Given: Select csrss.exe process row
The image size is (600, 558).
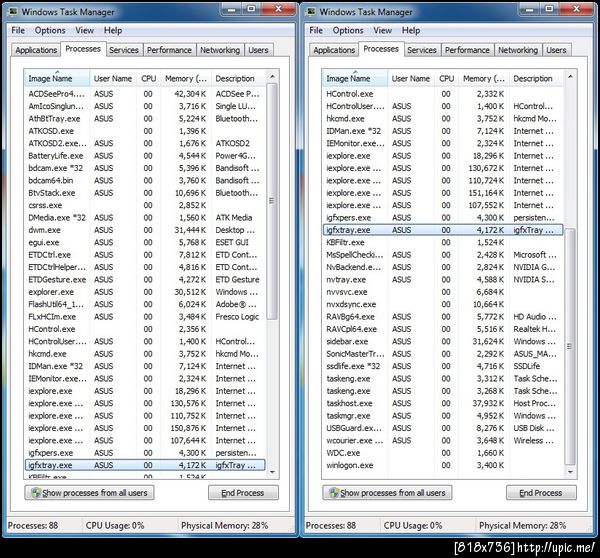Looking at the screenshot, I should click(145, 206).
